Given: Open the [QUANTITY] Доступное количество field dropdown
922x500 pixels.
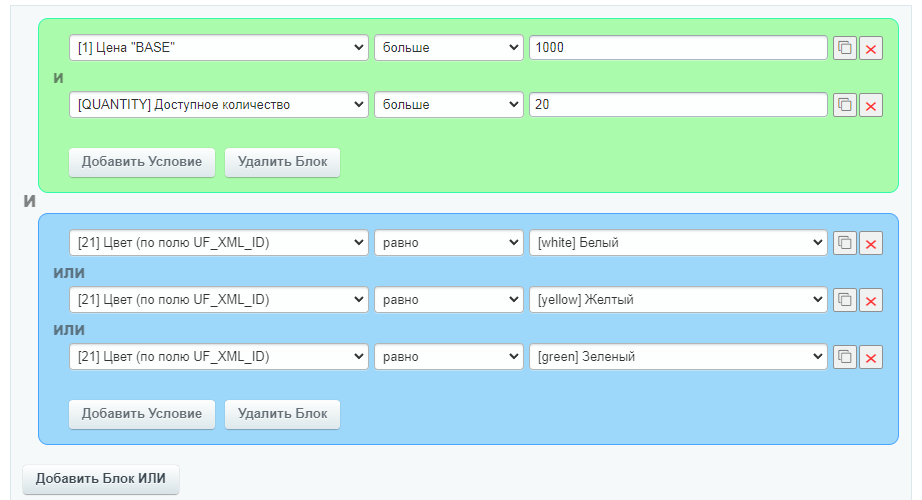Looking at the screenshot, I should 218,105.
